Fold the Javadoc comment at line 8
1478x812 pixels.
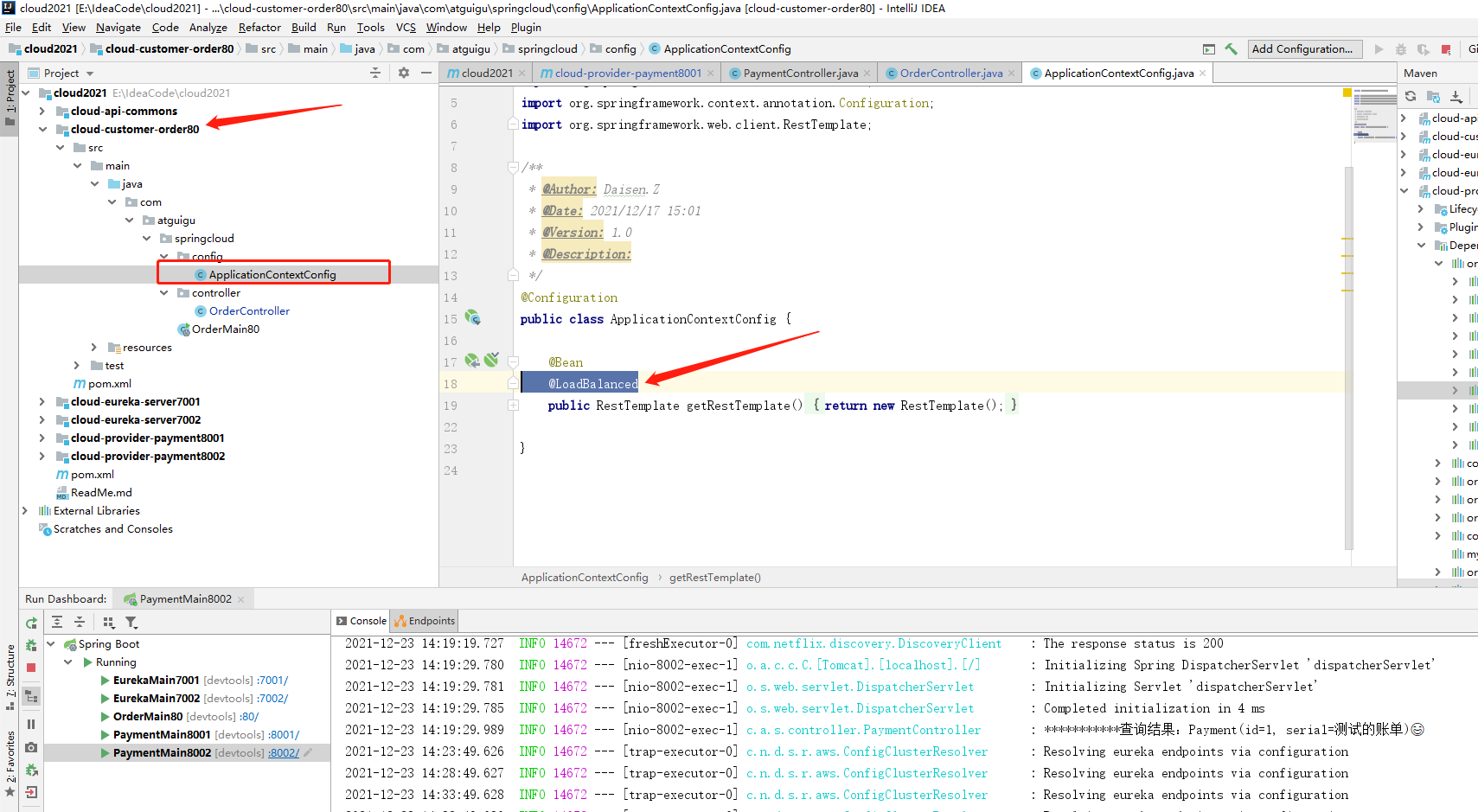pyautogui.click(x=513, y=167)
